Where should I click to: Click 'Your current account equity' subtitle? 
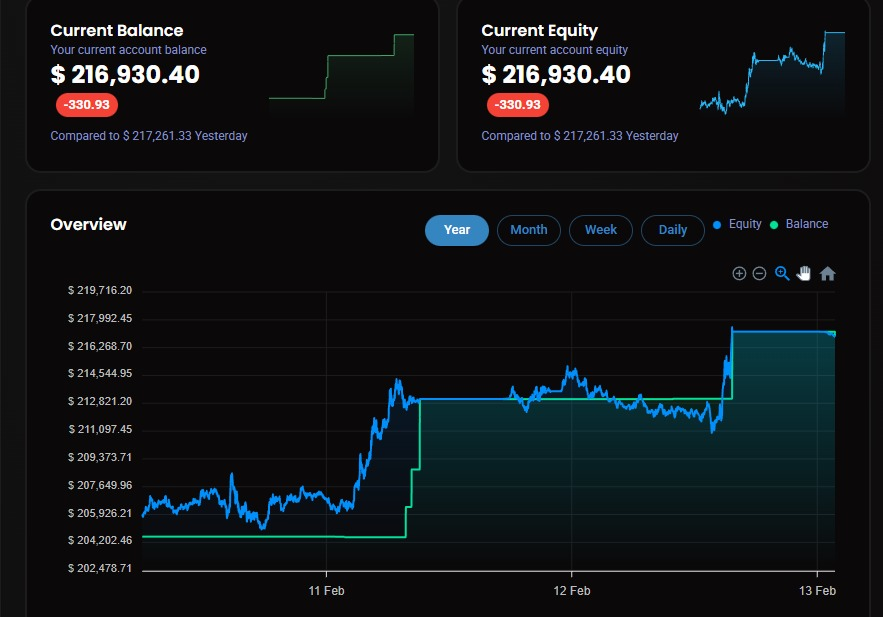(555, 50)
